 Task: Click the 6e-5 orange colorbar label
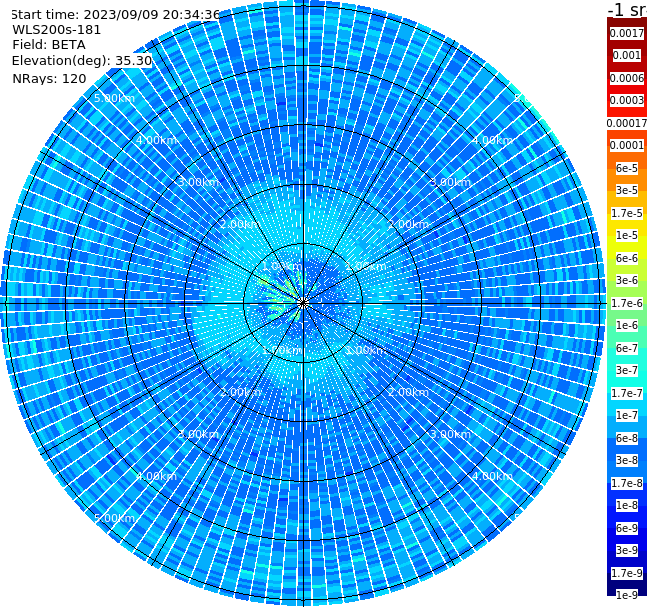tap(627, 168)
